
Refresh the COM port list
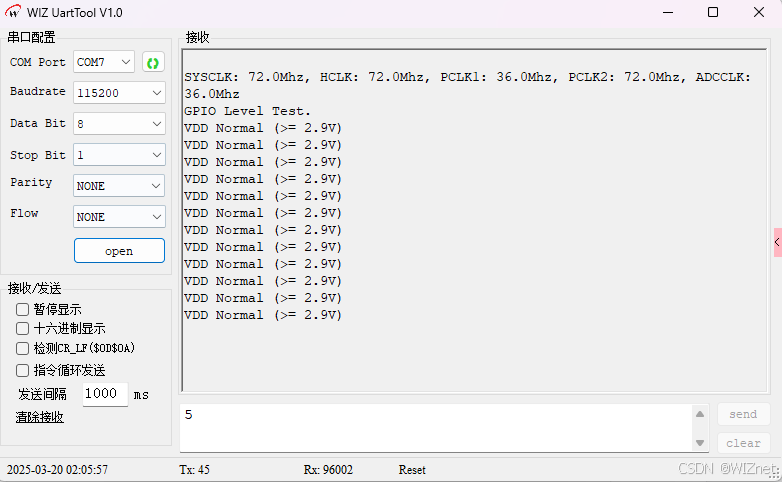tap(153, 62)
